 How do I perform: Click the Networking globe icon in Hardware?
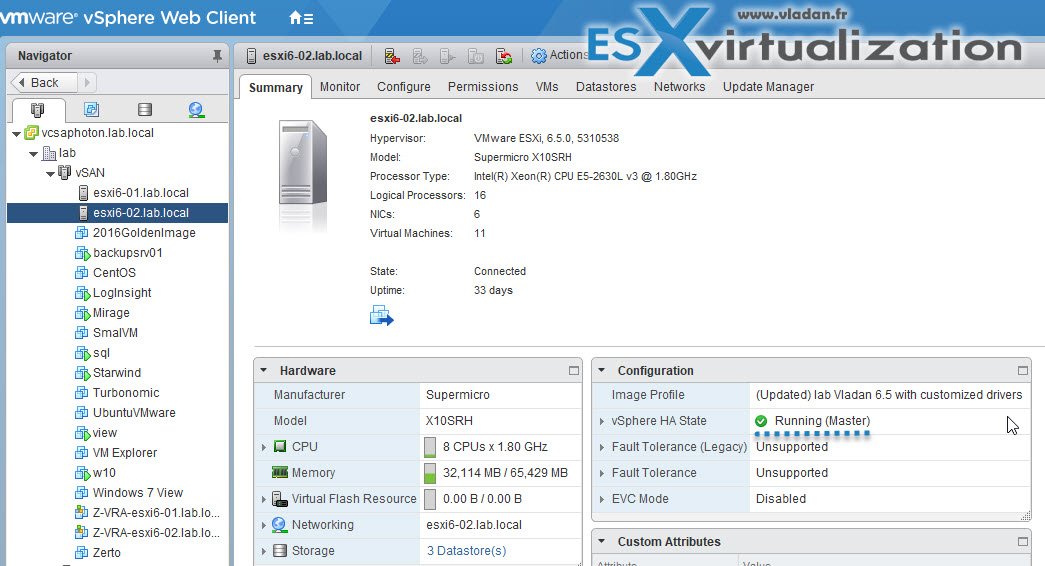279,525
